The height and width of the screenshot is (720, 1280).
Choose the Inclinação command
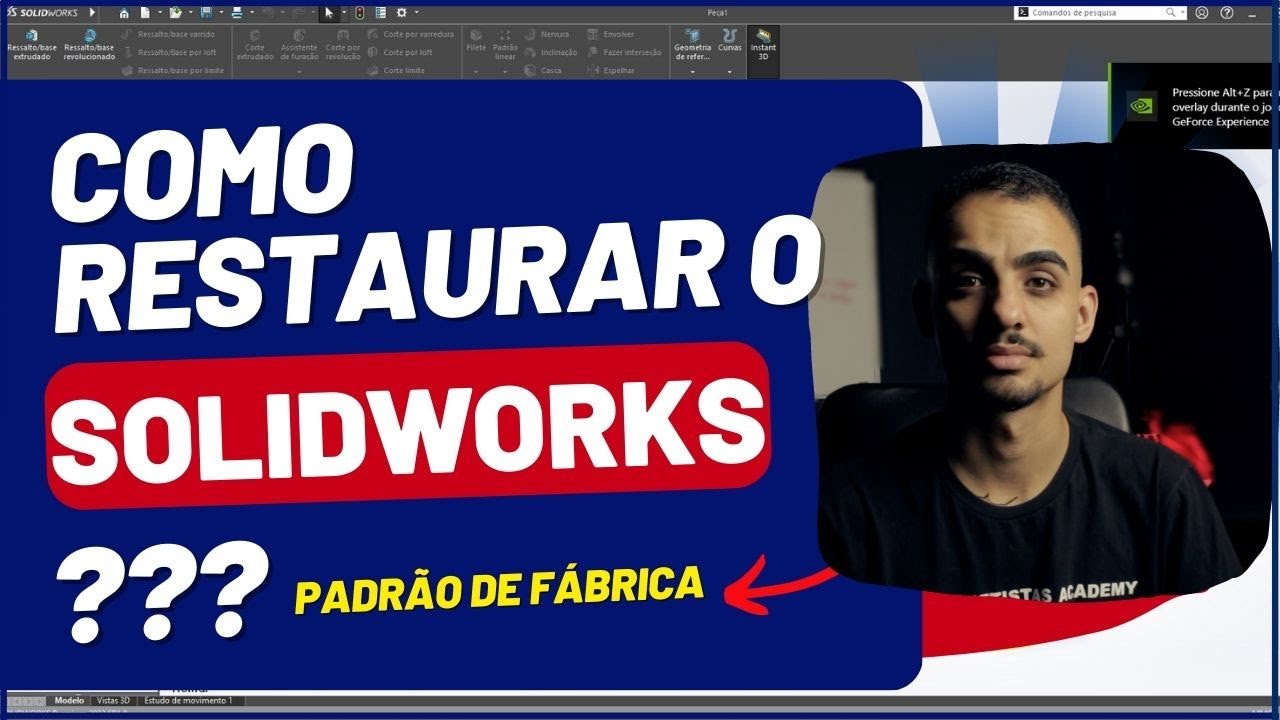pos(551,52)
